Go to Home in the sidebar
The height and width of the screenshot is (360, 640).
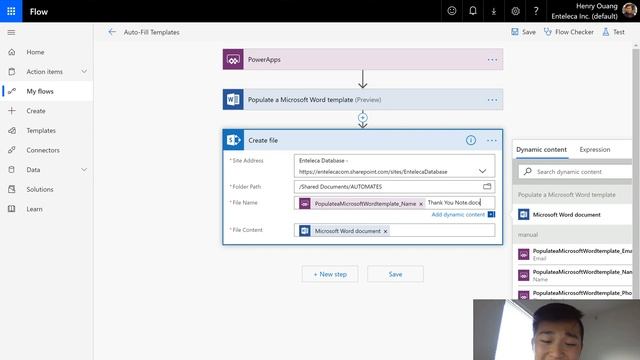(x=47, y=52)
